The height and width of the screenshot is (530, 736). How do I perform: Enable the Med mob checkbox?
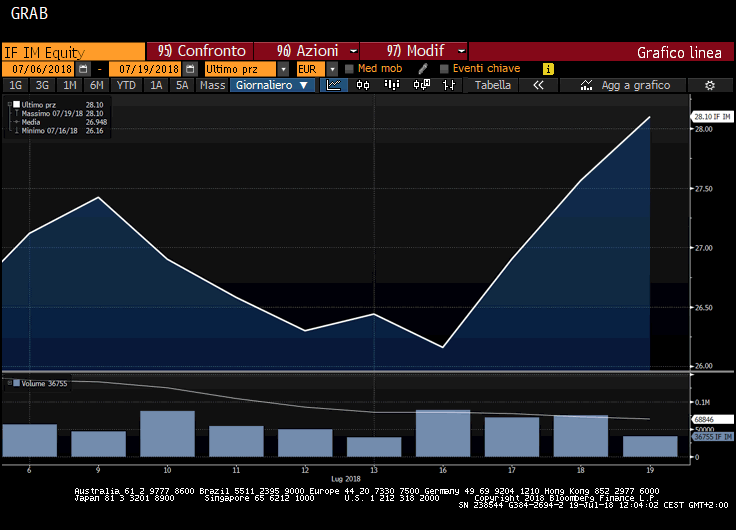pos(349,69)
